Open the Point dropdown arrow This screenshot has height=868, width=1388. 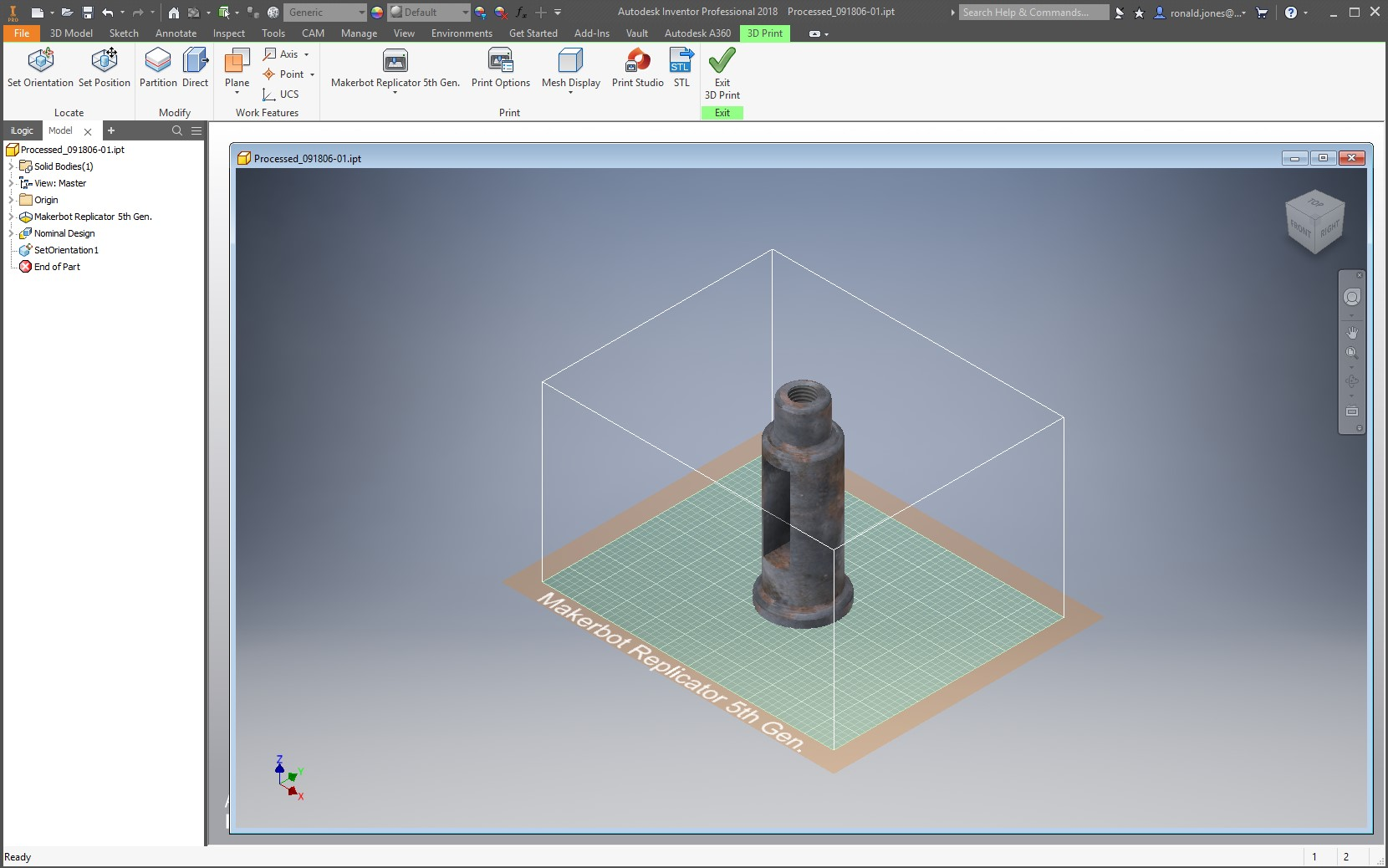coord(313,74)
